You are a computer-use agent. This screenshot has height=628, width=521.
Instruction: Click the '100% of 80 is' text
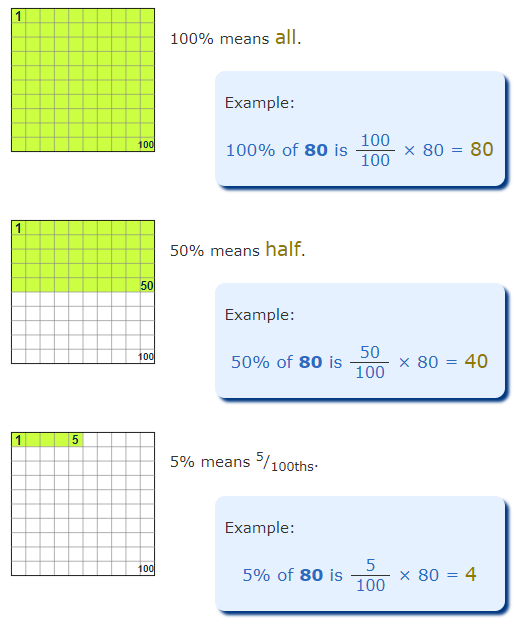[x=287, y=150]
